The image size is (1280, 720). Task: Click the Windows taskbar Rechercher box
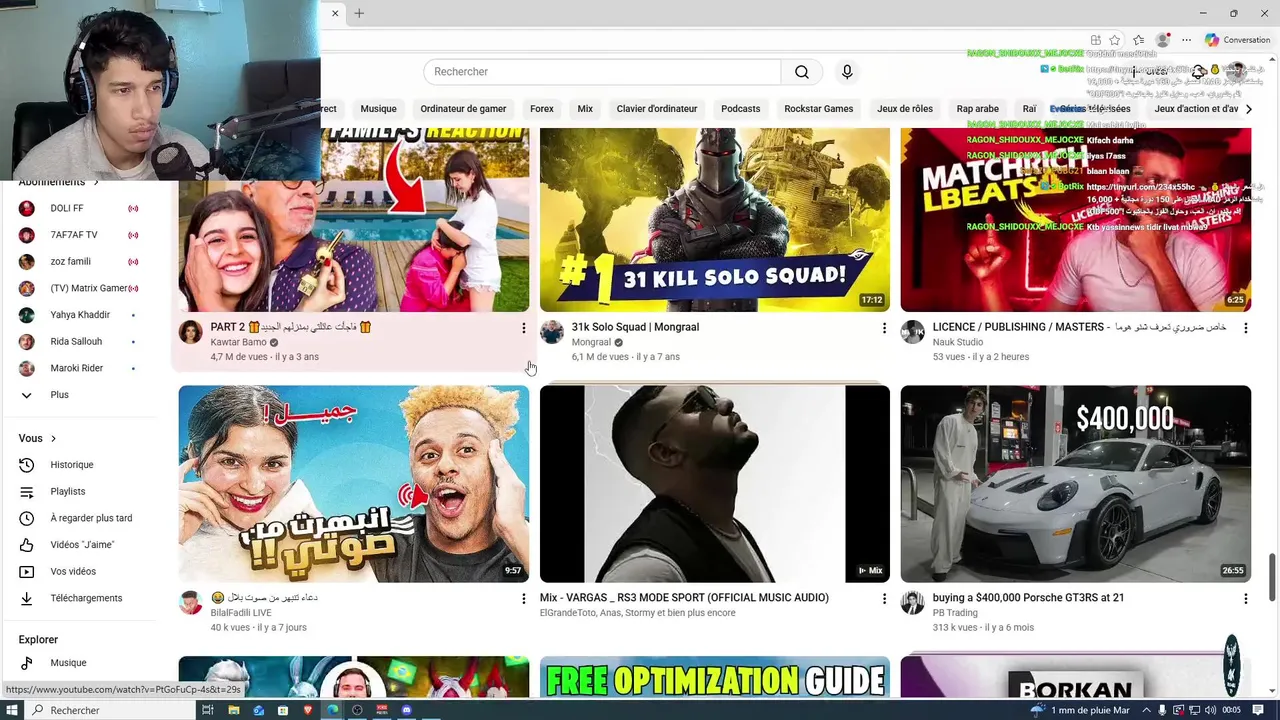pyautogui.click(x=110, y=710)
